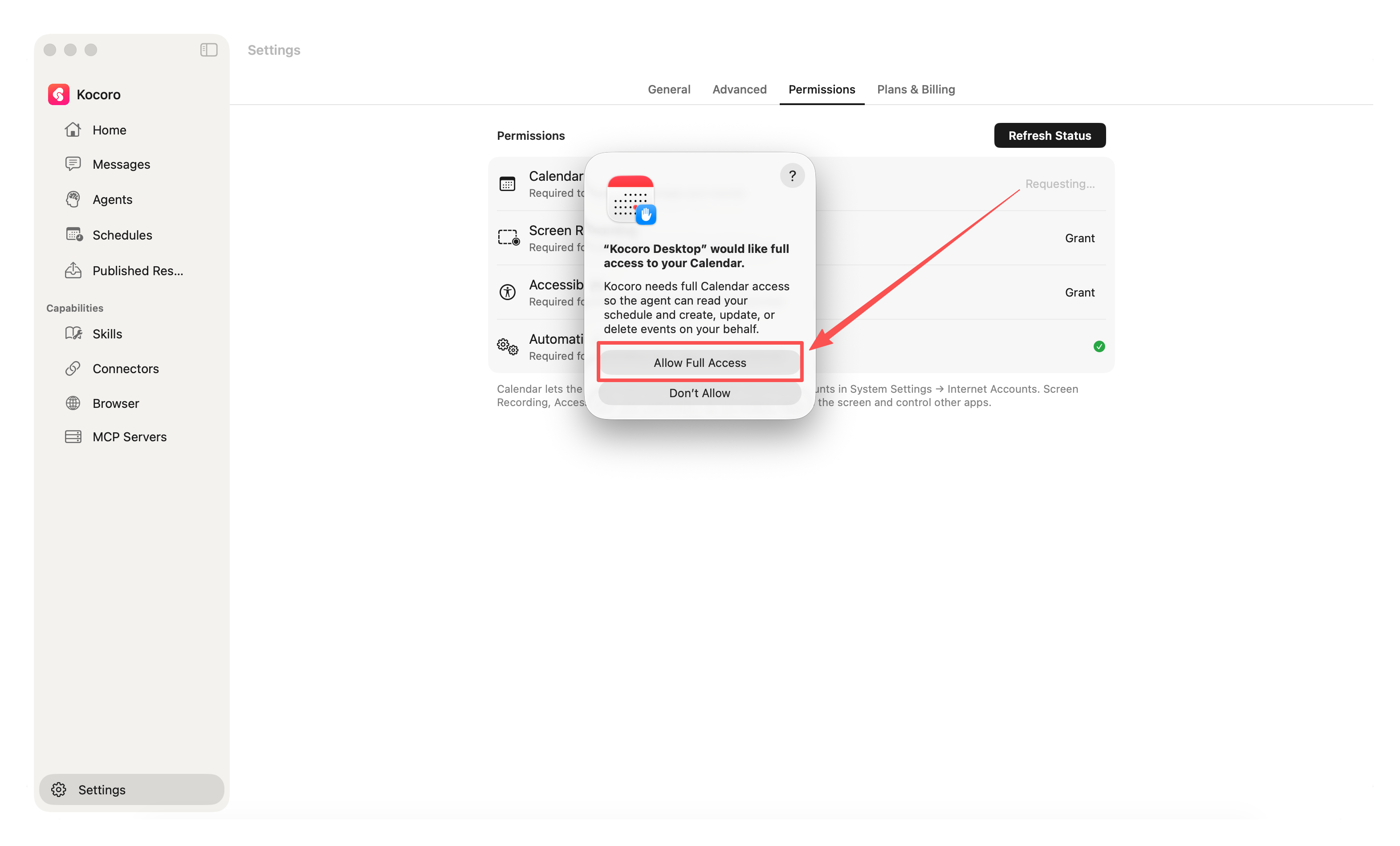This screenshot has width=1400, height=846.
Task: Toggle the sidebar with panel icon
Action: pyautogui.click(x=208, y=50)
